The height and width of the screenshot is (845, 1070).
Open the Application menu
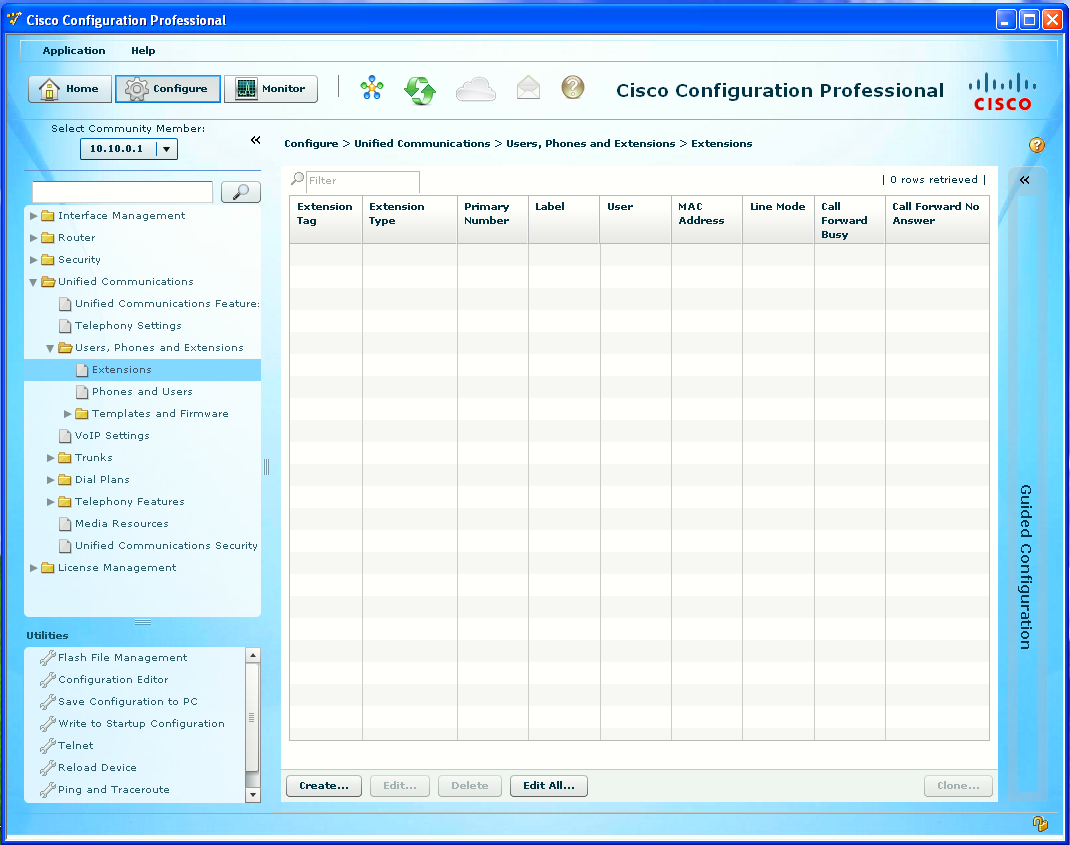point(74,51)
